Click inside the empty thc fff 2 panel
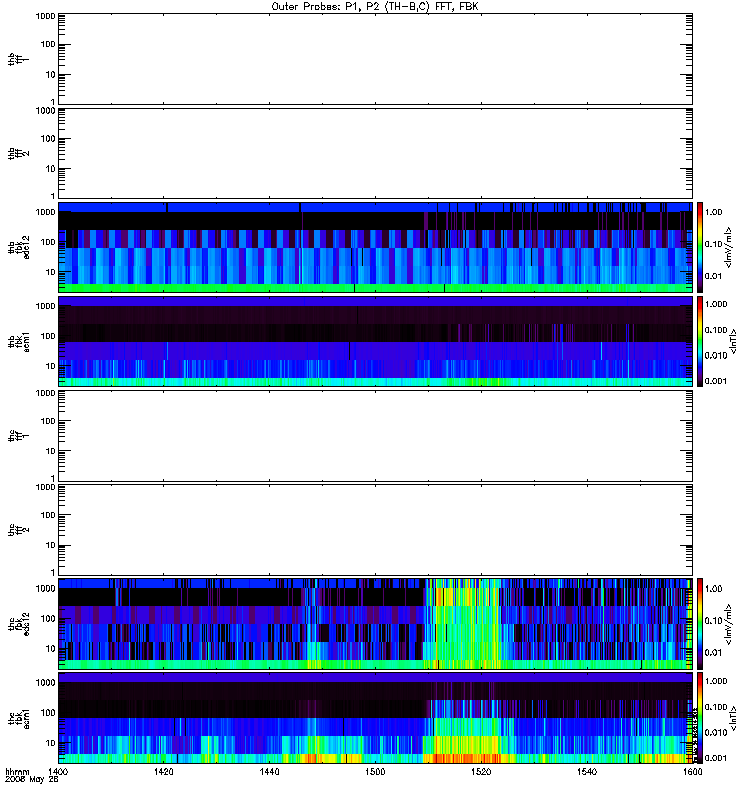 tap(375, 530)
